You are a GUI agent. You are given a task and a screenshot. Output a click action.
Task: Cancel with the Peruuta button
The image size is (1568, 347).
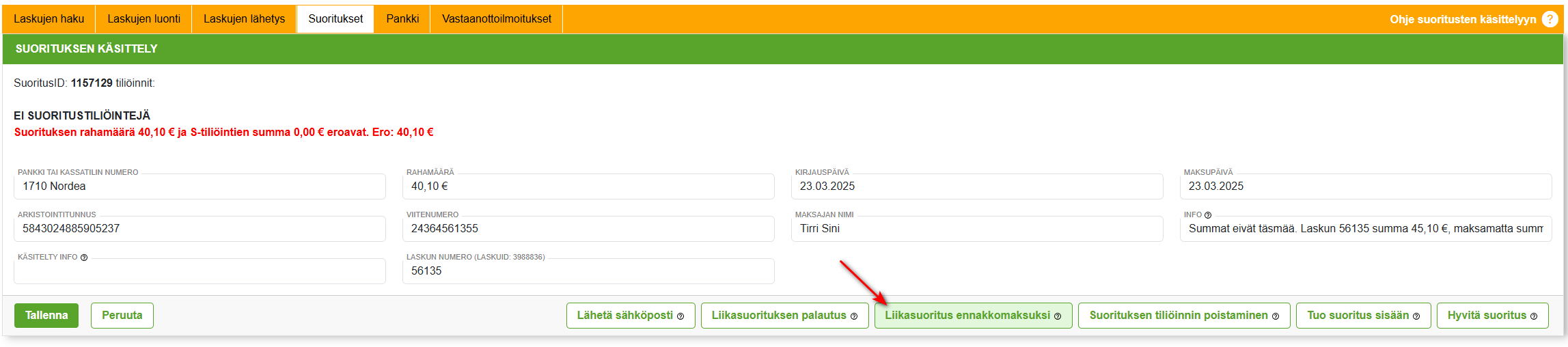click(x=122, y=316)
